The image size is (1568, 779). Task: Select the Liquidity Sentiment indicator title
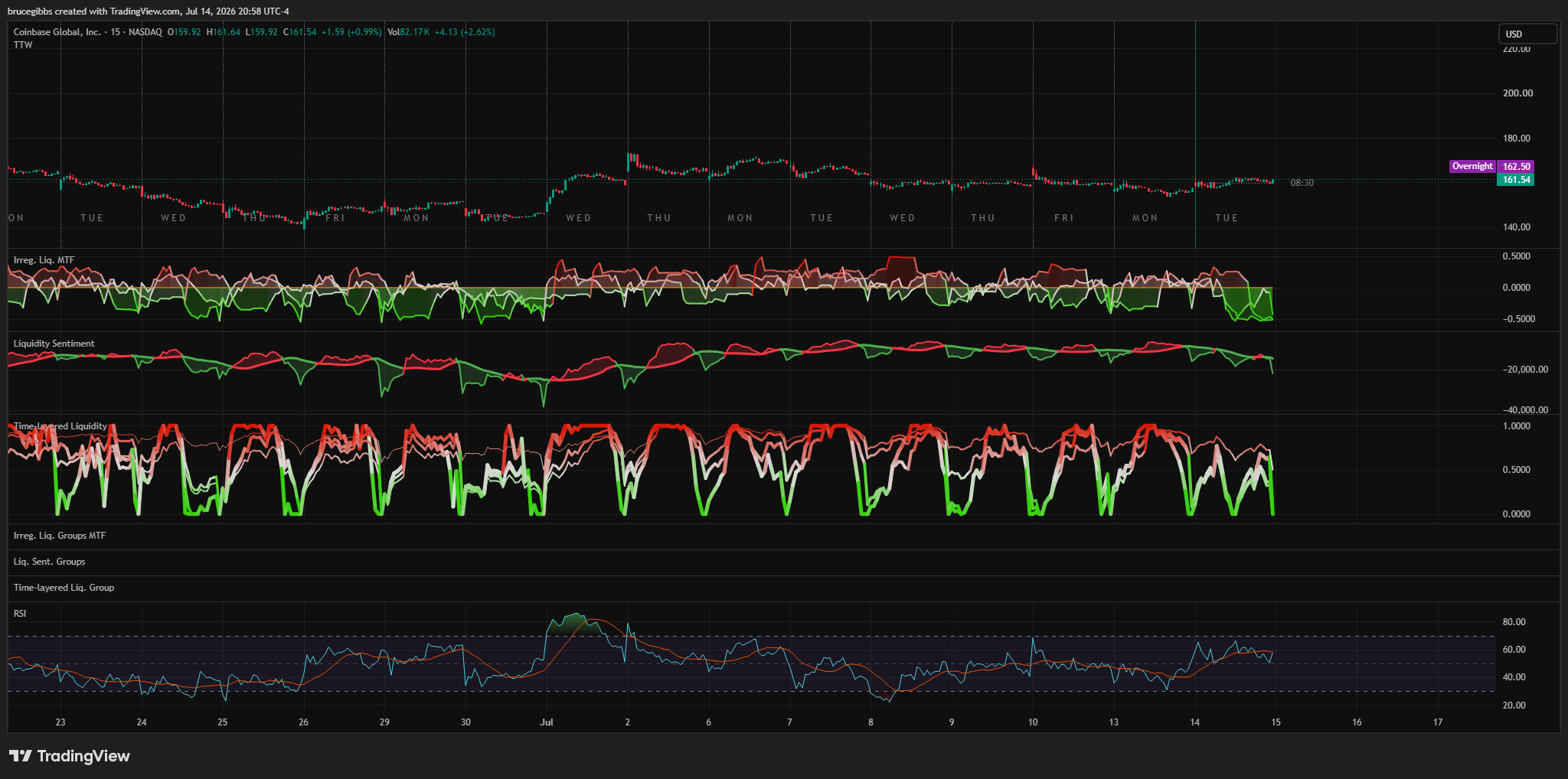point(54,344)
